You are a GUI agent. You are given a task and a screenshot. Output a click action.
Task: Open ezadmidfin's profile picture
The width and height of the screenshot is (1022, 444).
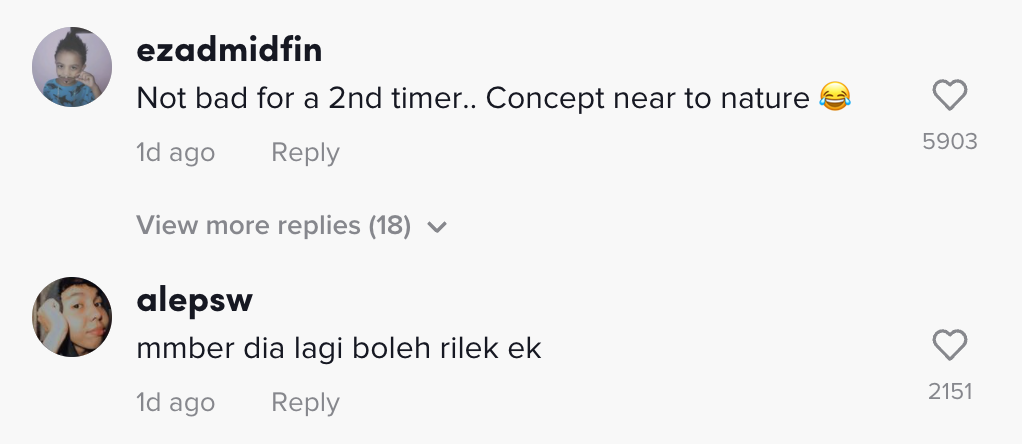click(x=71, y=67)
